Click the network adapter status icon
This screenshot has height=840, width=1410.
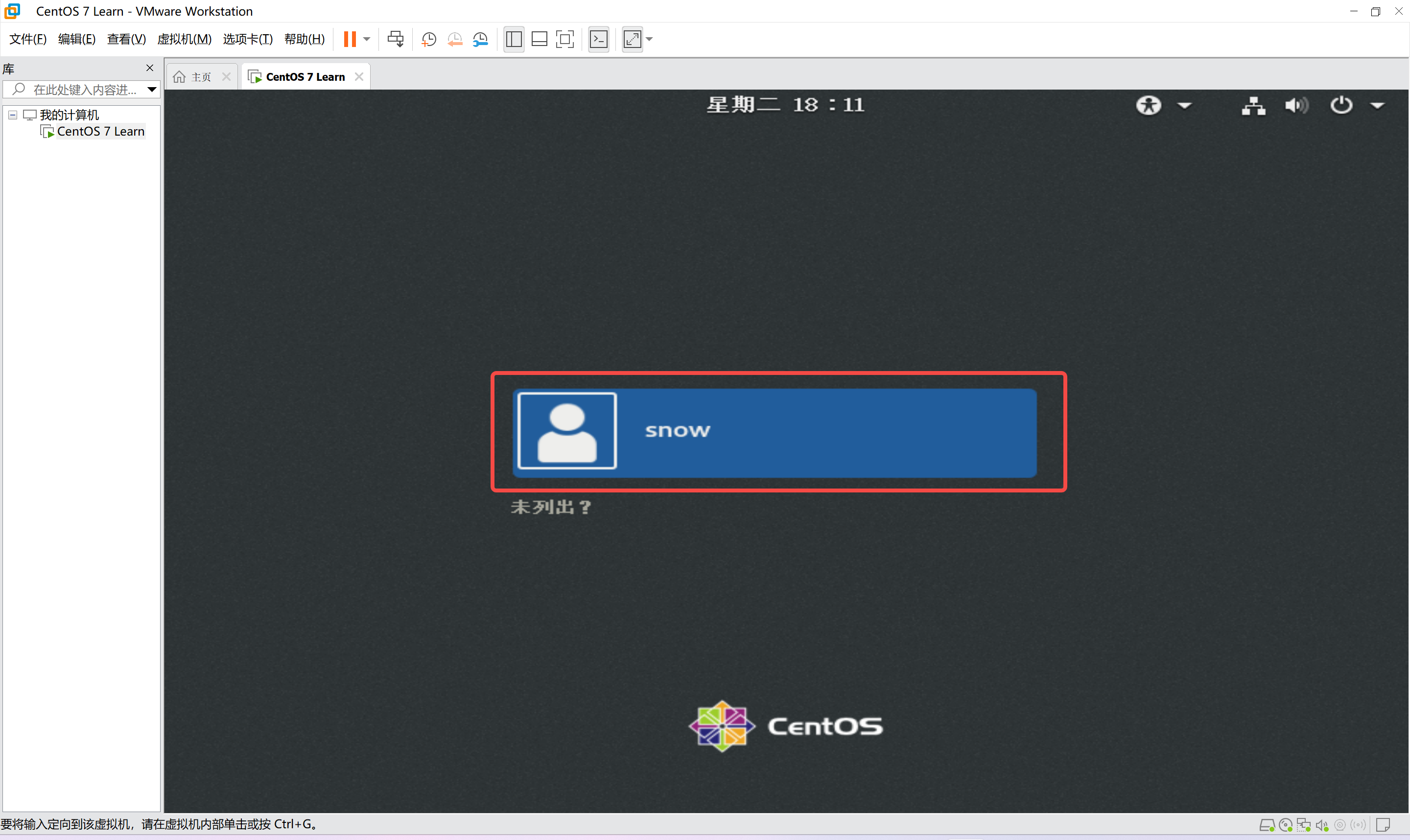[x=1304, y=826]
